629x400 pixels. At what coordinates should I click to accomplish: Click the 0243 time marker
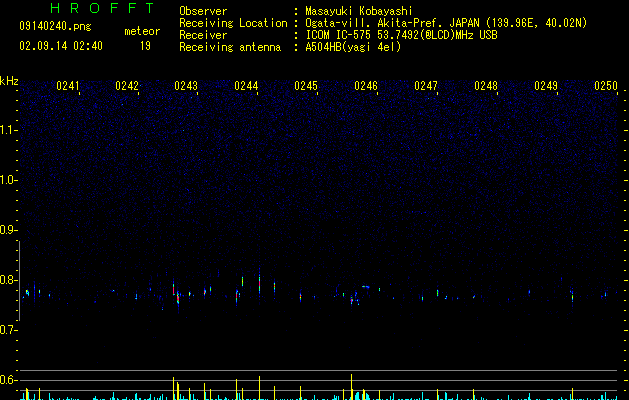click(186, 86)
